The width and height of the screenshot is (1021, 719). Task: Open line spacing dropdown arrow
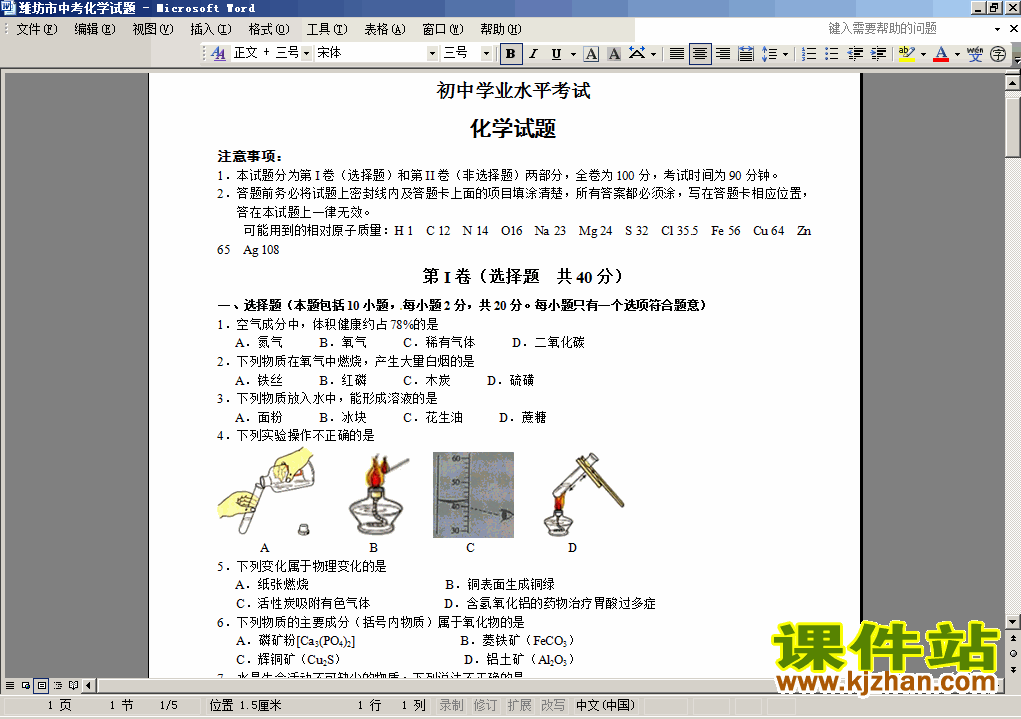pyautogui.click(x=785, y=54)
